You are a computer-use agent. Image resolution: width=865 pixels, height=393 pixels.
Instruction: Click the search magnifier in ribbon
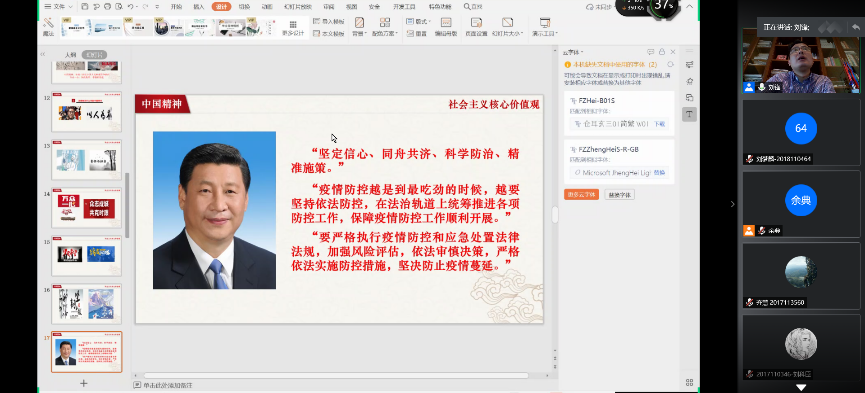[x=467, y=7]
